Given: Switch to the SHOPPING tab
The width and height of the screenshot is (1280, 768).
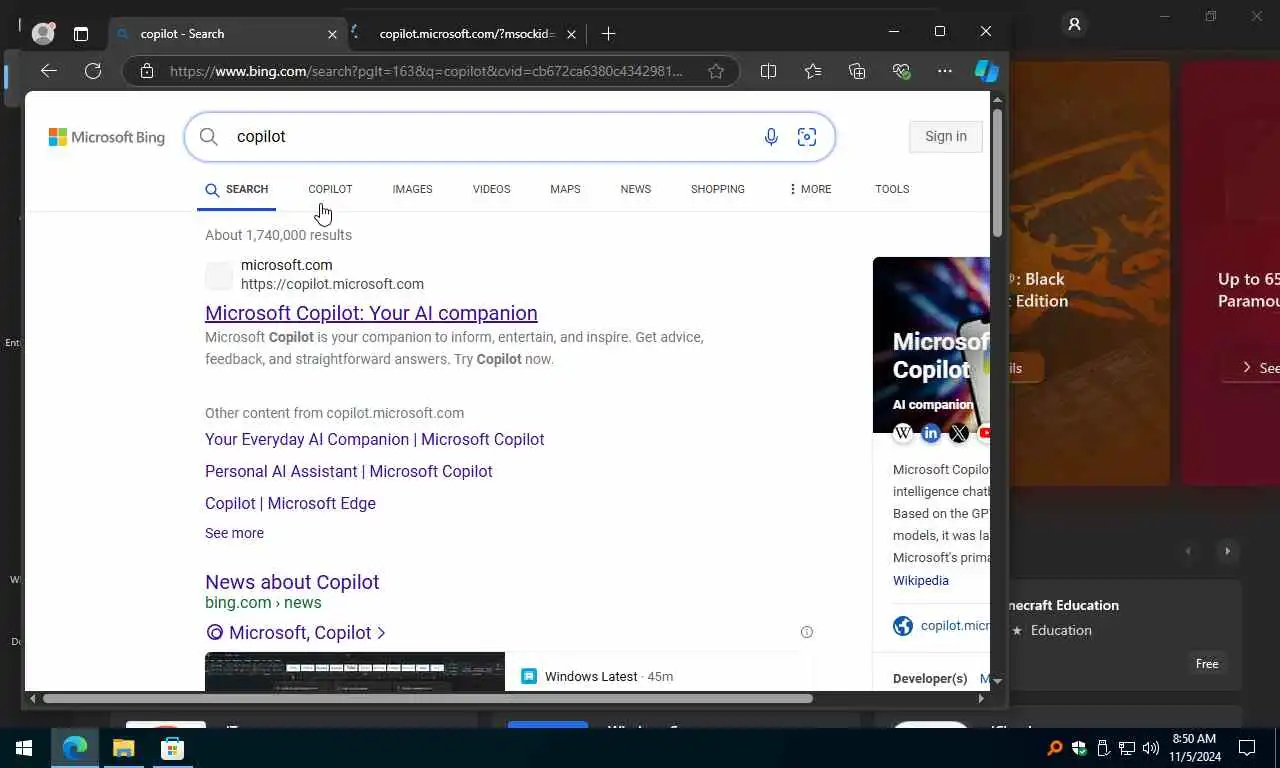Looking at the screenshot, I should point(717,189).
